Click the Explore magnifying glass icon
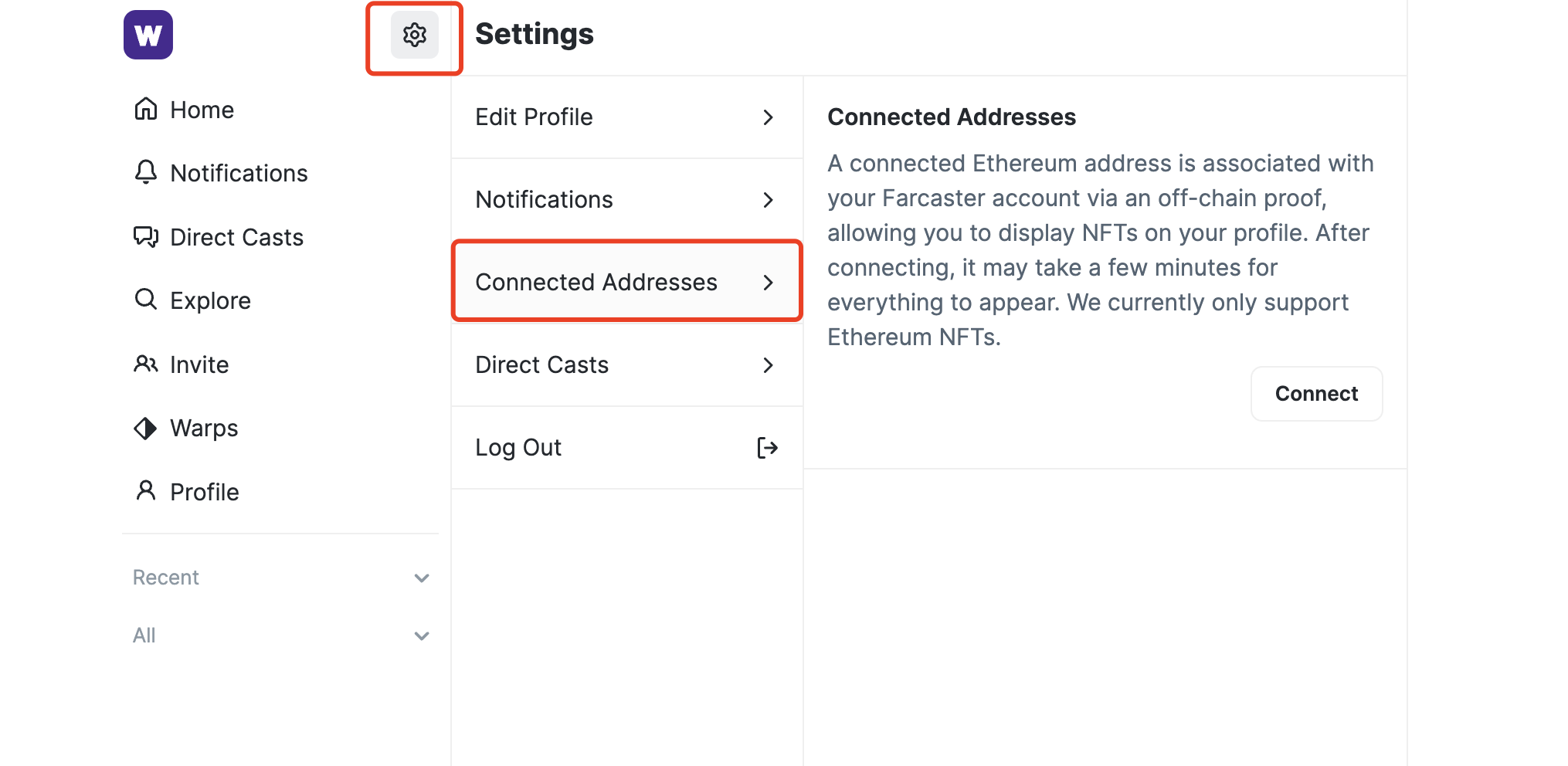This screenshot has height=766, width=1568. pyautogui.click(x=146, y=300)
